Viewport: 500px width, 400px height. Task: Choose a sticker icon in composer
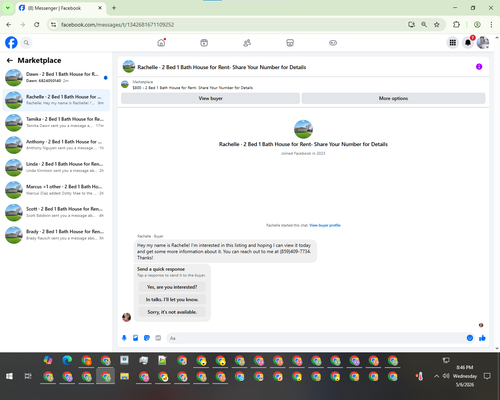[x=147, y=338]
